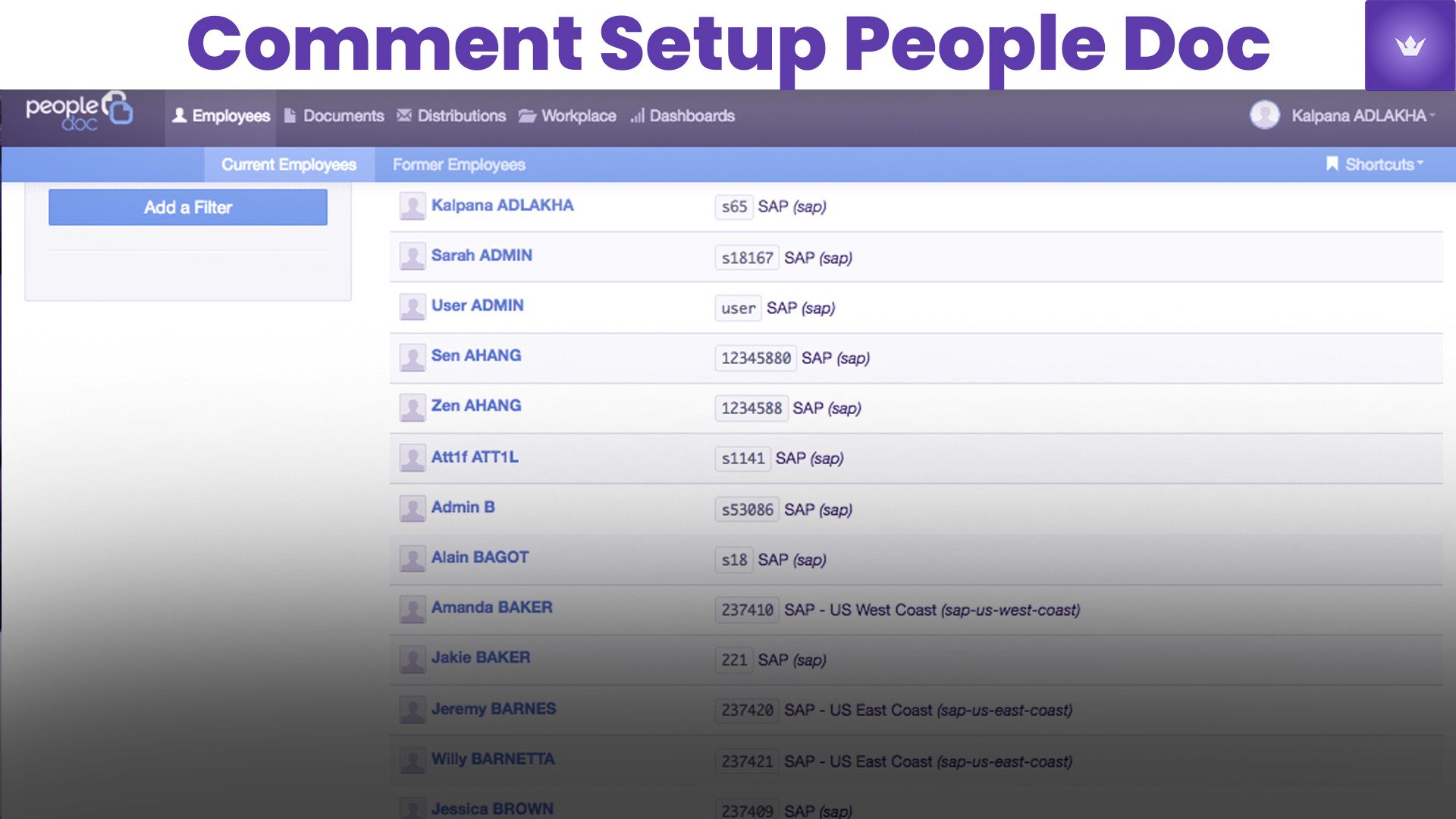Viewport: 1456px width, 819px height.
Task: Open Jeremy BARNES employee profile
Action: click(x=494, y=709)
